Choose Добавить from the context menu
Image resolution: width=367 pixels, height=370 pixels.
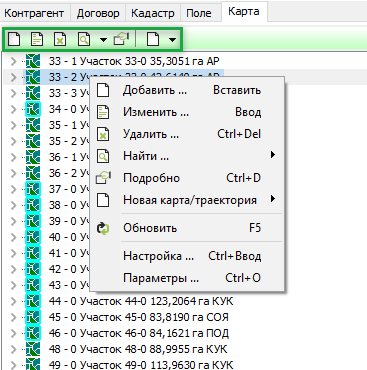click(187, 90)
